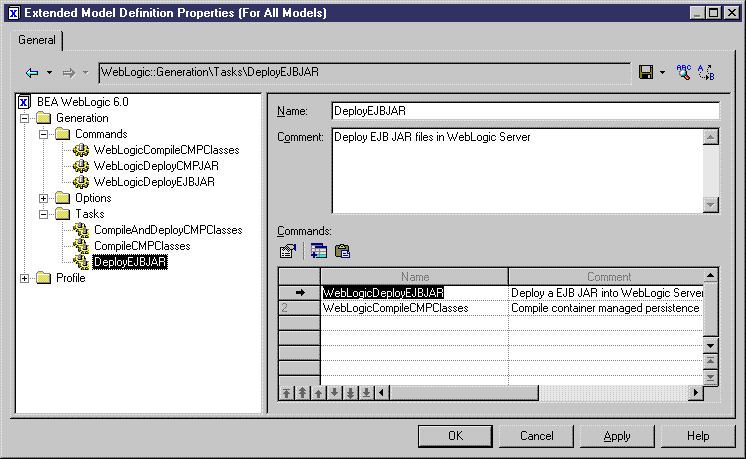Viewport: 746px width, 459px height.
Task: Move row down one line arrow
Action: pyautogui.click(x=334, y=393)
